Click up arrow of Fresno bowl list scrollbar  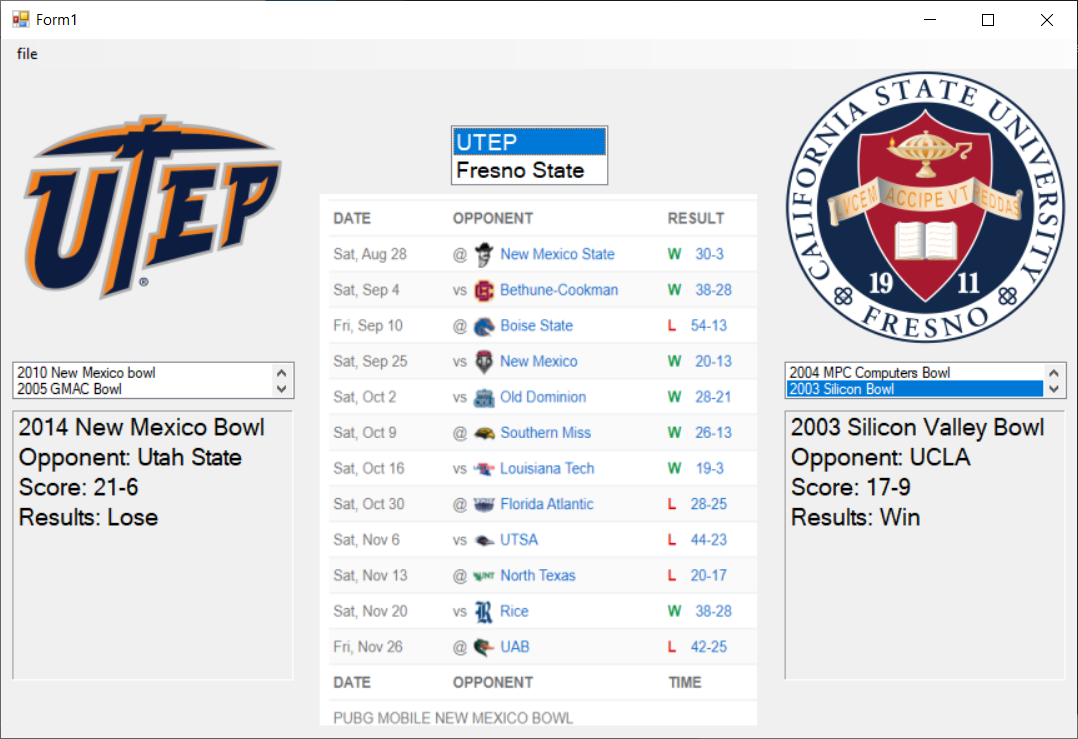coord(1054,373)
